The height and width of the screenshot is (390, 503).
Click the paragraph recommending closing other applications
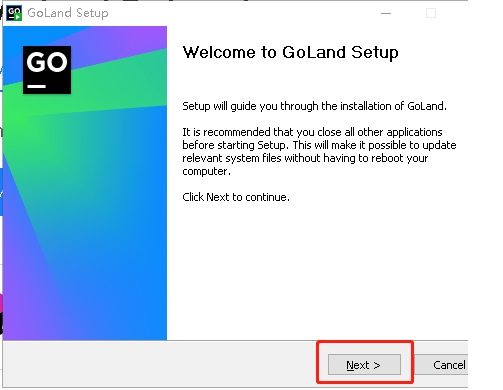(319, 152)
